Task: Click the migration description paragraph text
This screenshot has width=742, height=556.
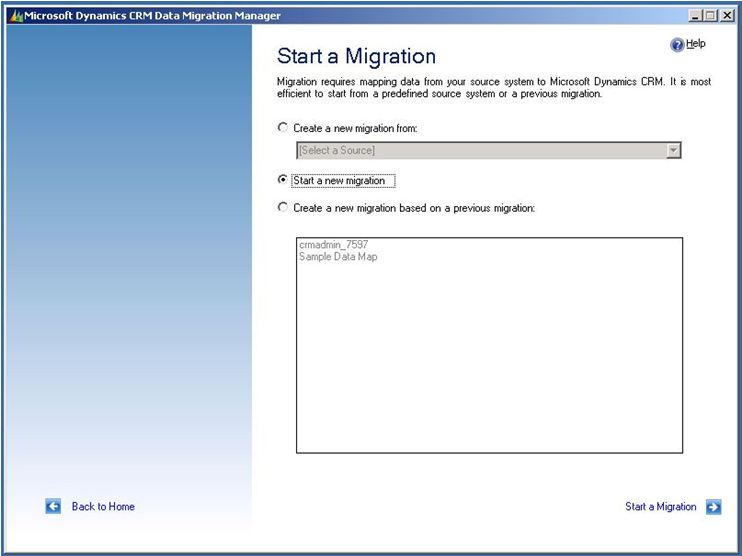Action: tap(493, 88)
